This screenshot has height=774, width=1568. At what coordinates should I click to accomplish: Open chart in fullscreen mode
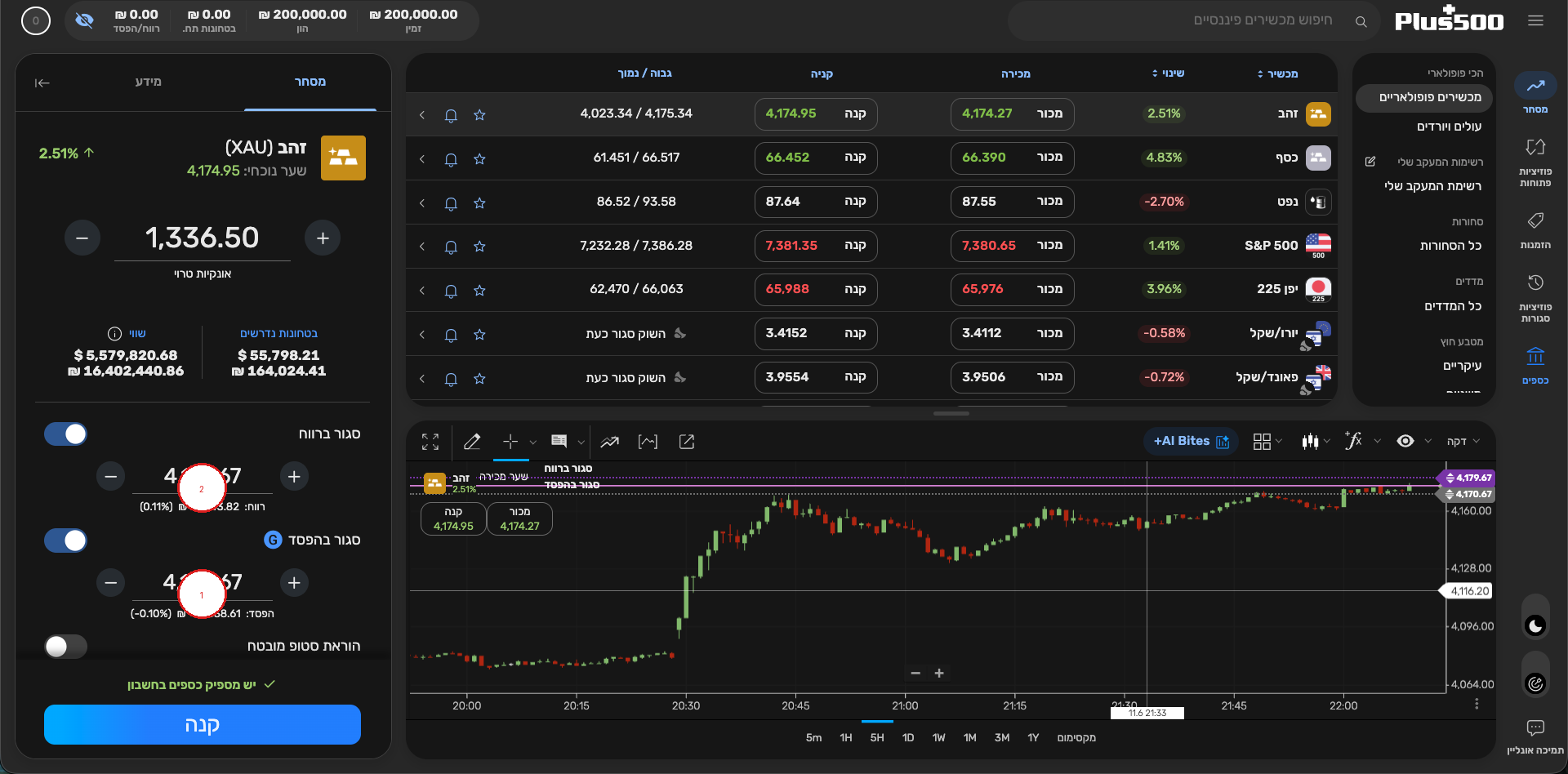[x=430, y=442]
